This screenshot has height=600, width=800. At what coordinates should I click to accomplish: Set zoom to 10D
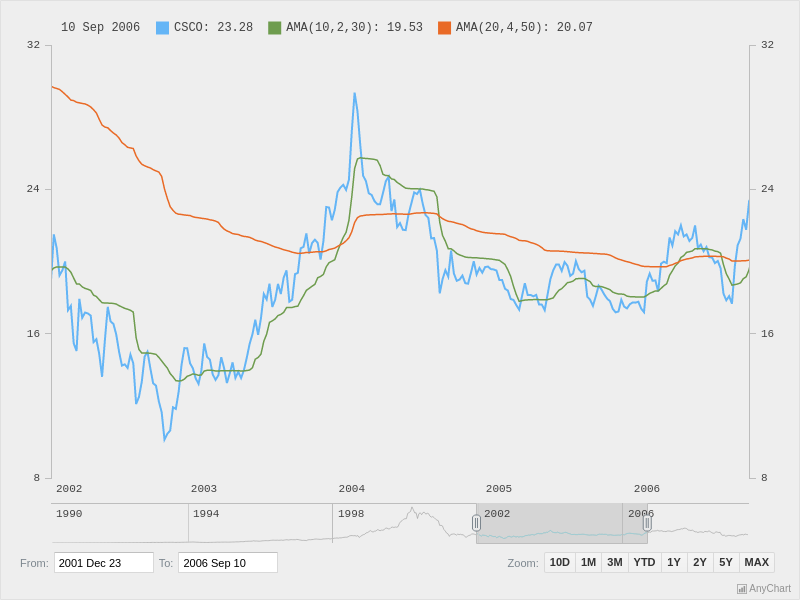pos(560,562)
